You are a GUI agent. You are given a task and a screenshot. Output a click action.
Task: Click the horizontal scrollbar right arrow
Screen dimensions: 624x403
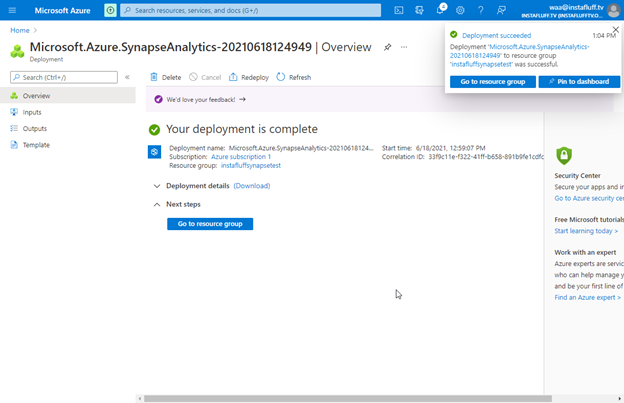tap(619, 399)
